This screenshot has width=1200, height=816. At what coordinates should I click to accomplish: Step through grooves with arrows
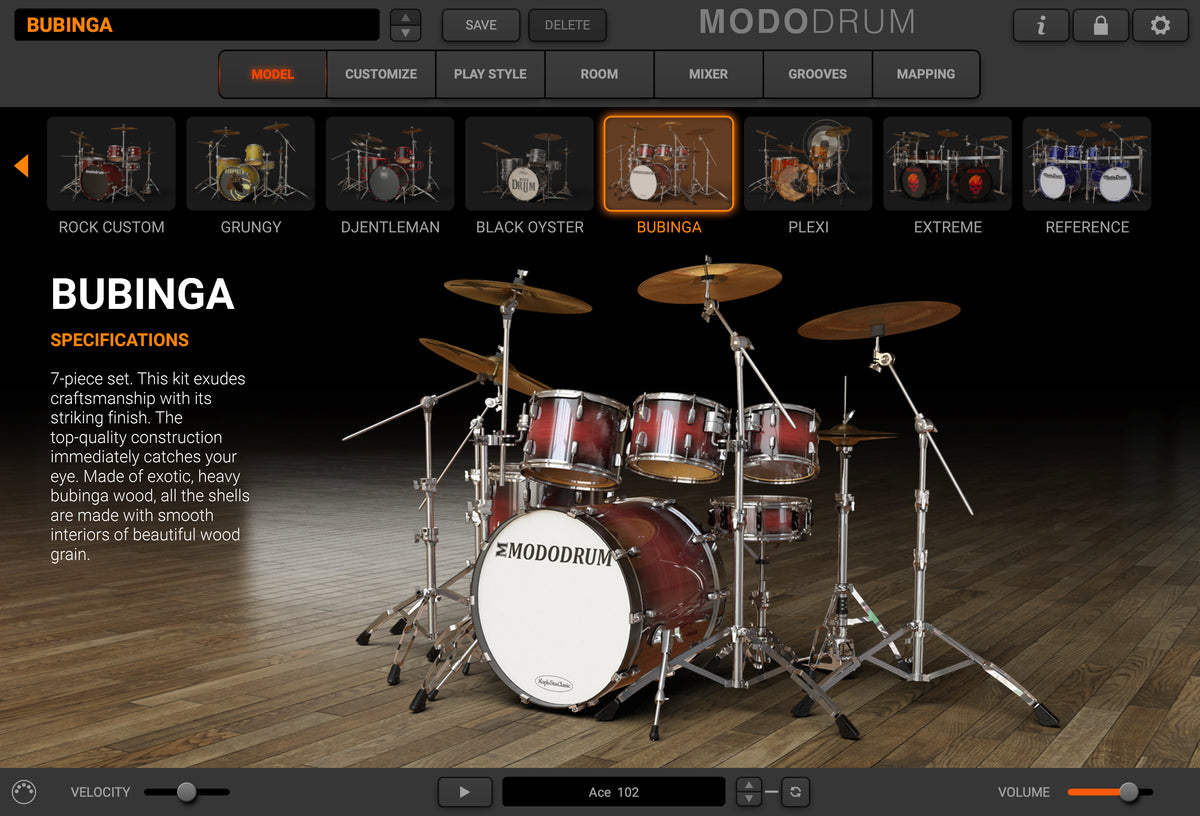[748, 792]
